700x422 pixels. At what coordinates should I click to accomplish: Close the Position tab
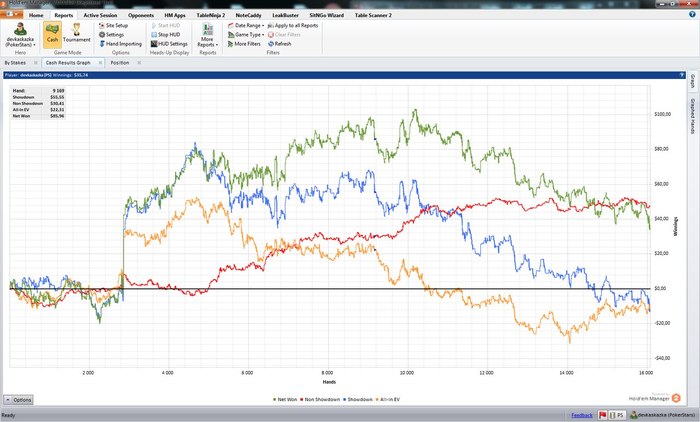[139, 63]
